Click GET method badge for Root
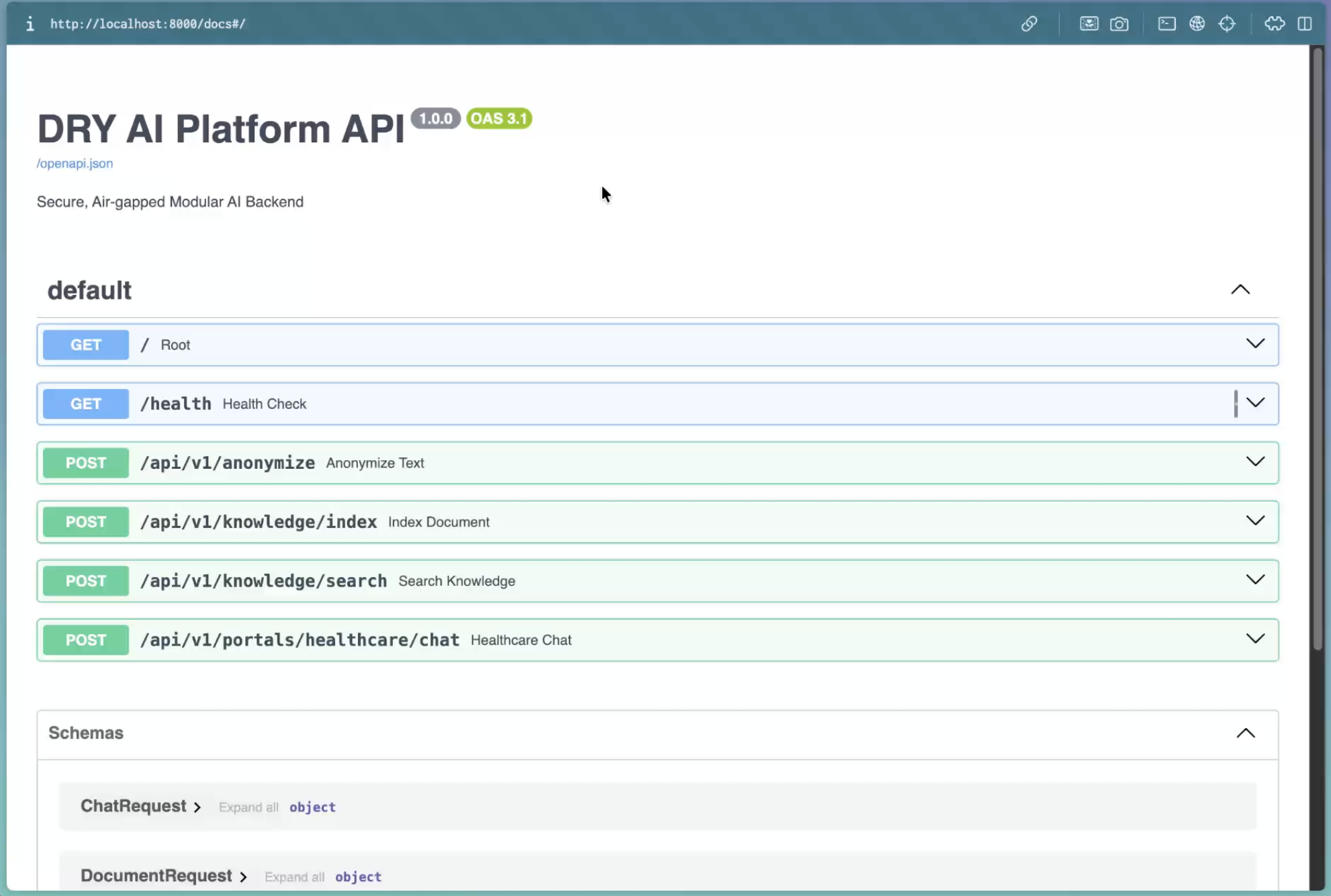The height and width of the screenshot is (896, 1331). 86,345
